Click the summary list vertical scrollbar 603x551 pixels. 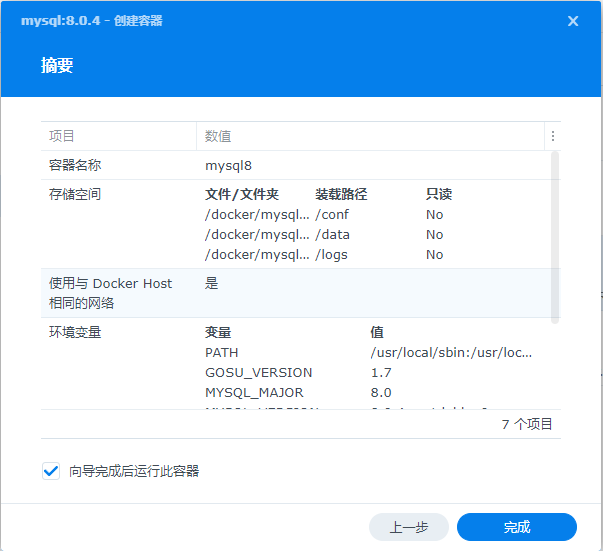pos(555,230)
